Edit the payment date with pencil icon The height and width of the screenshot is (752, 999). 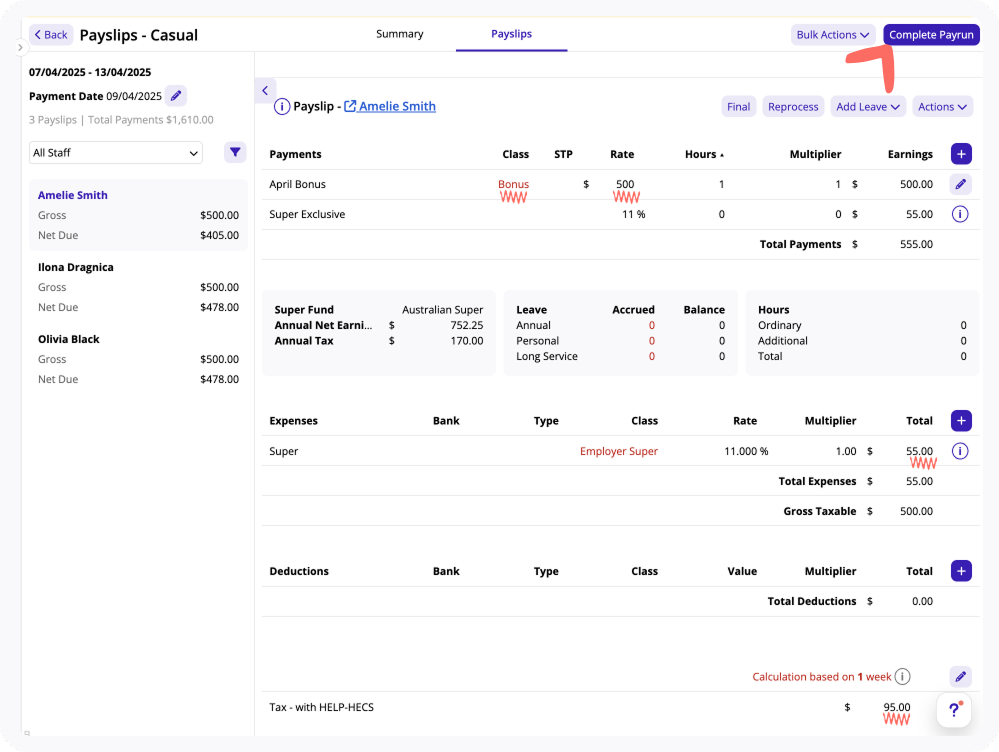[x=176, y=96]
